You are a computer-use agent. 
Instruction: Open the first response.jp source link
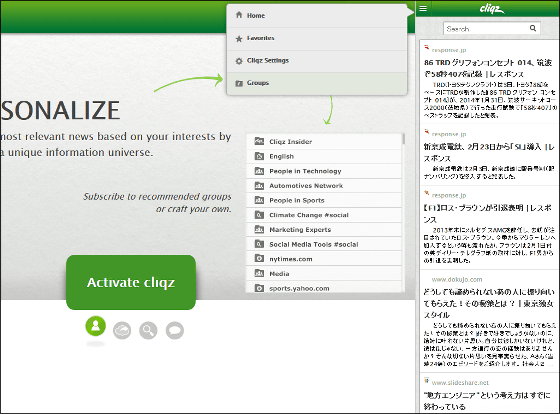(449, 50)
